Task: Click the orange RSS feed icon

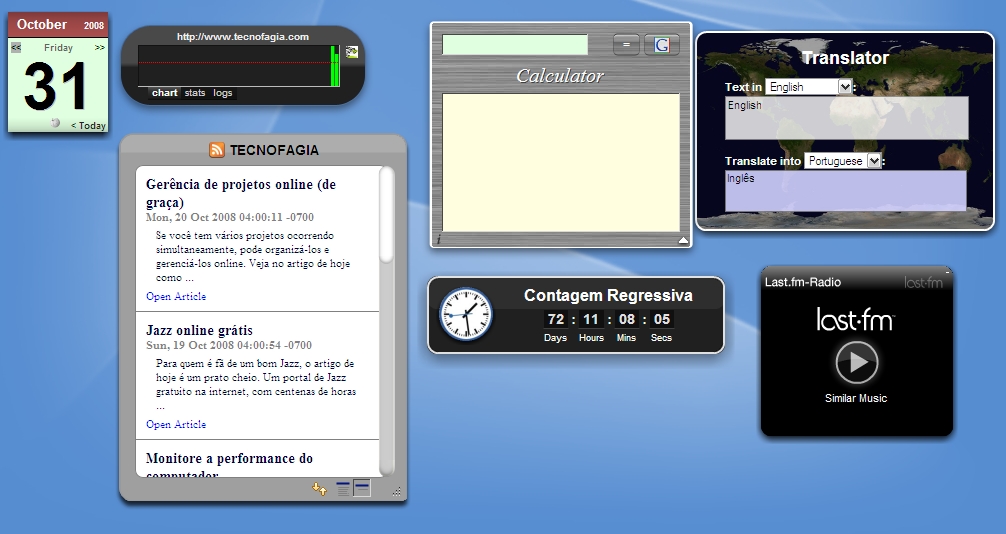Action: tap(217, 150)
